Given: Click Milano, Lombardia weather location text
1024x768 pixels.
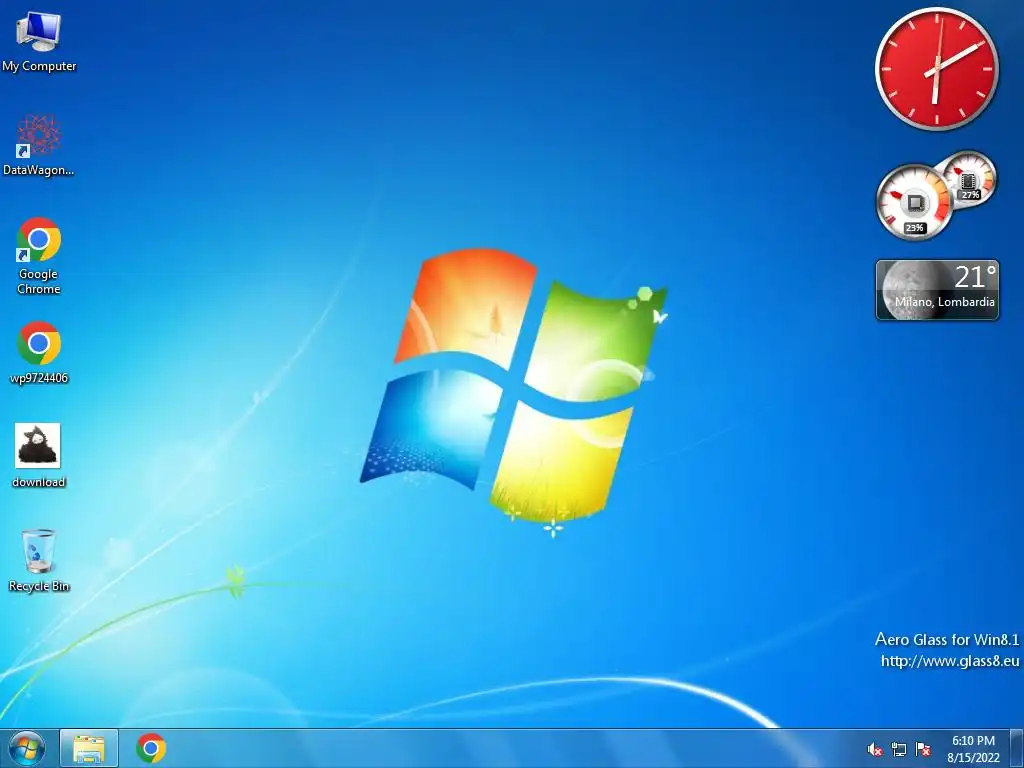Looking at the screenshot, I should [x=944, y=302].
